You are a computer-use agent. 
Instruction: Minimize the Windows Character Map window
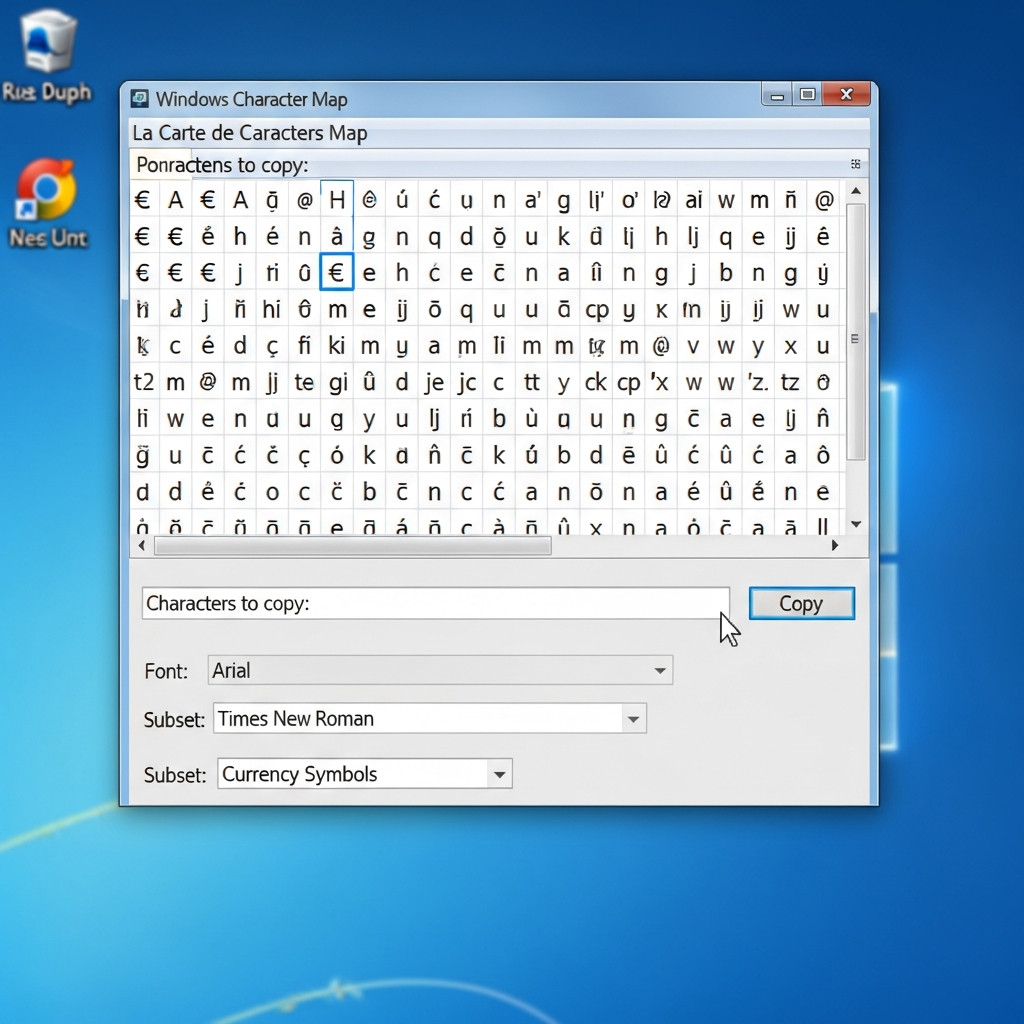pos(777,95)
